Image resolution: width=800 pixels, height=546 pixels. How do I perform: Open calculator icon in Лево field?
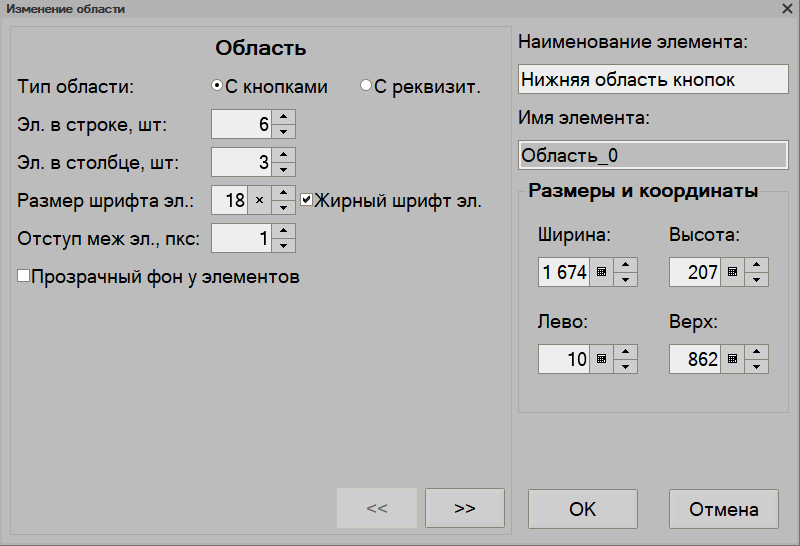click(602, 359)
